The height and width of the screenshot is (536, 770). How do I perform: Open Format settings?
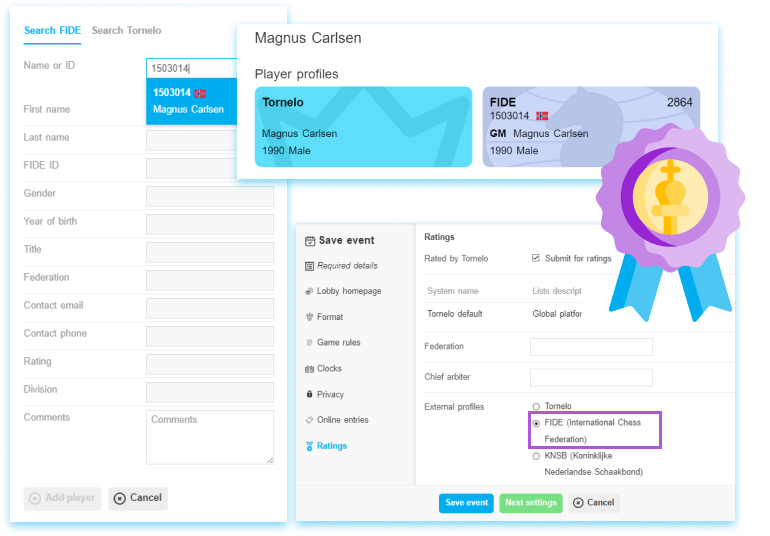coord(330,317)
